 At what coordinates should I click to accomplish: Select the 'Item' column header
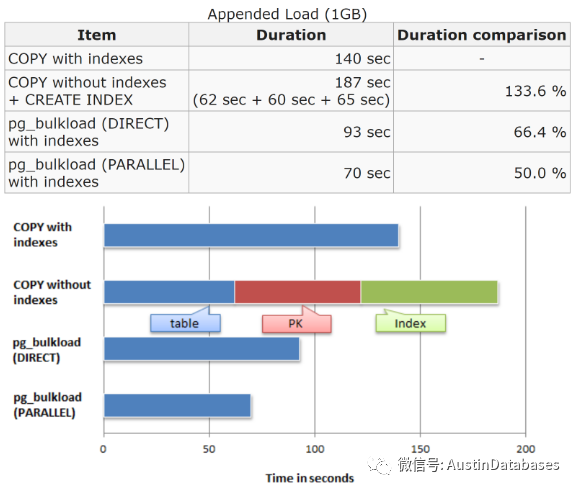97,35
